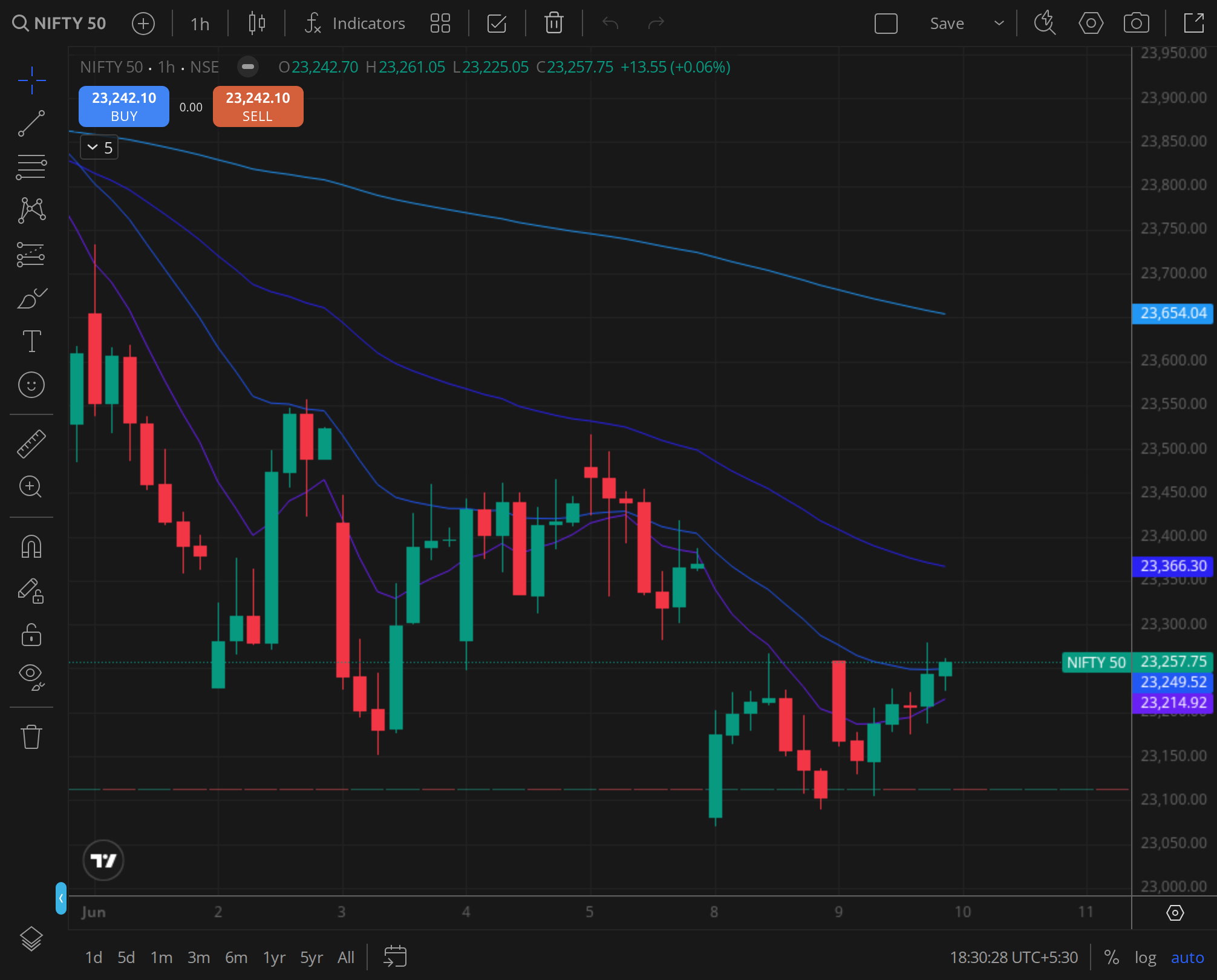Toggle hide all drawings eye icon
Viewport: 1217px width, 980px height.
(31, 677)
